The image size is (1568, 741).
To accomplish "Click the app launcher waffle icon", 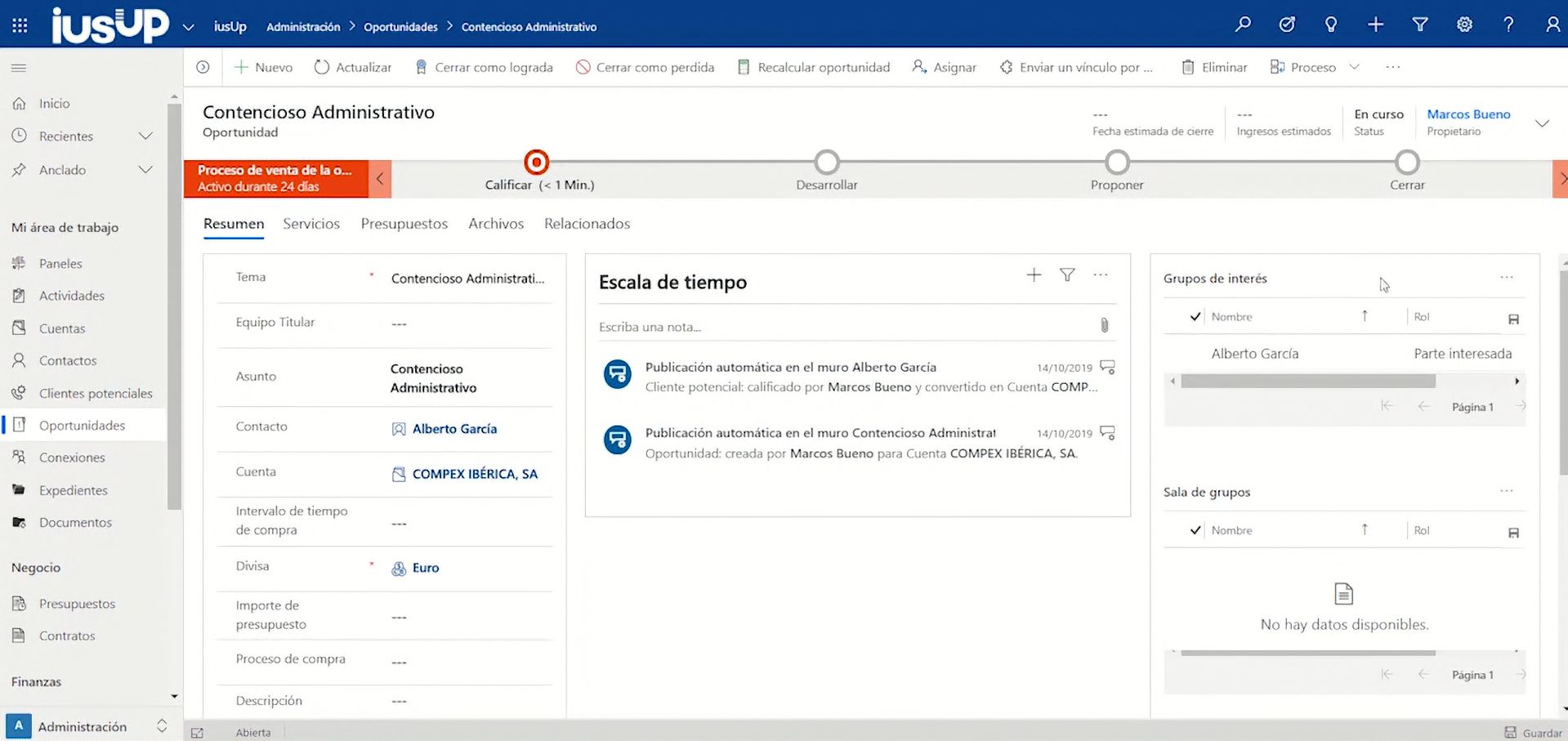I will [x=20, y=26].
